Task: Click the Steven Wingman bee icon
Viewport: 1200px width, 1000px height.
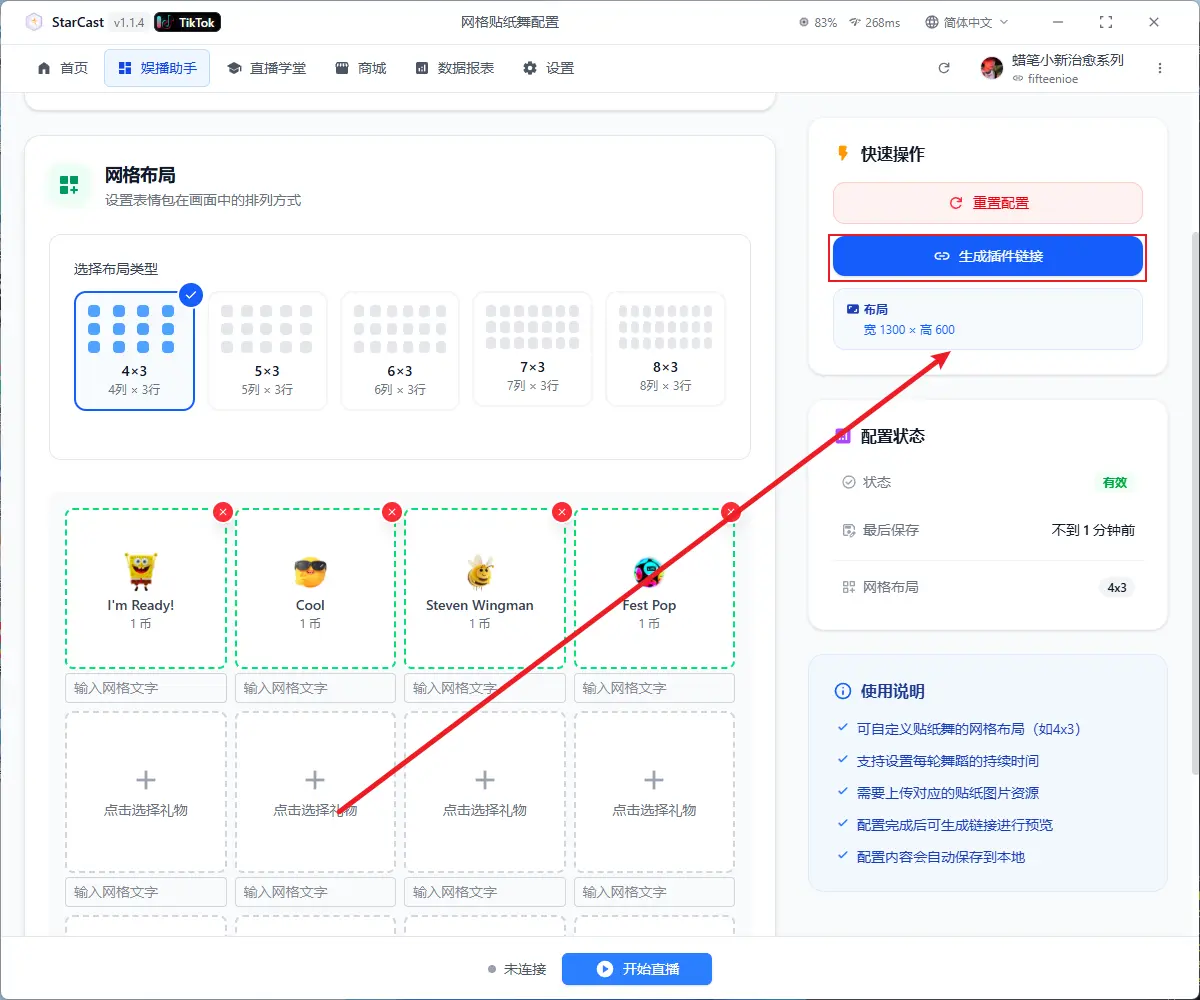Action: pos(480,572)
